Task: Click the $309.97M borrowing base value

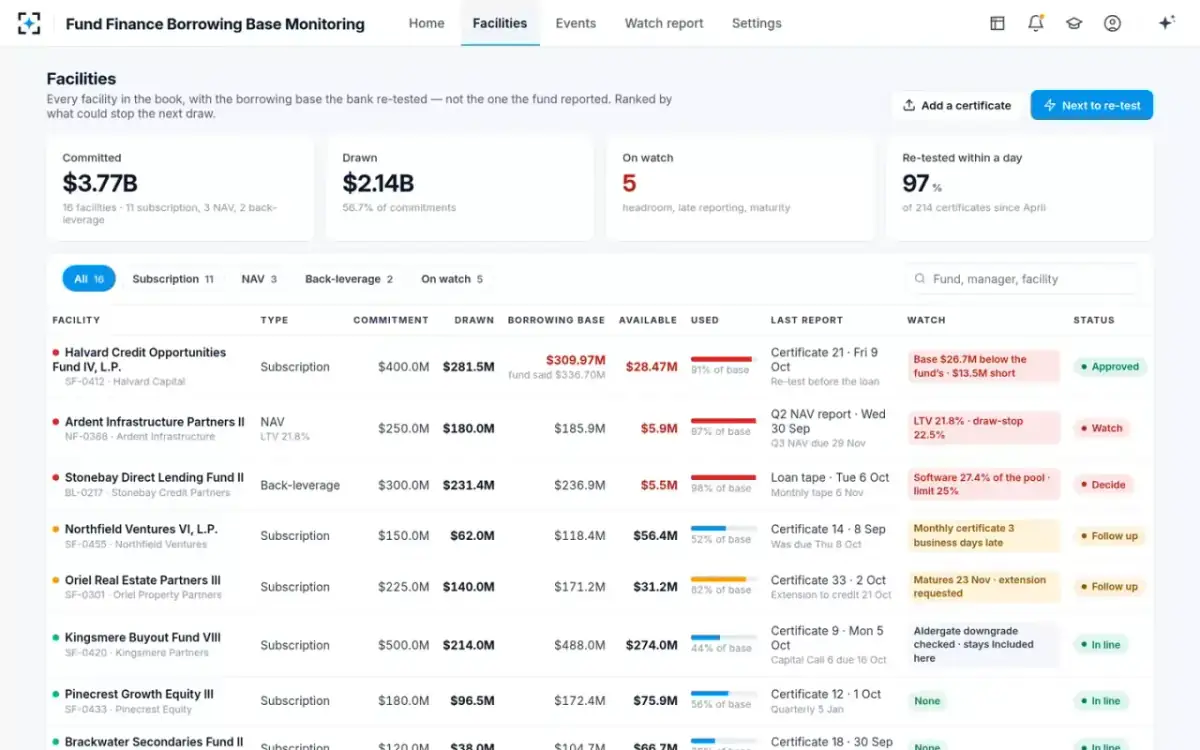Action: click(576, 360)
